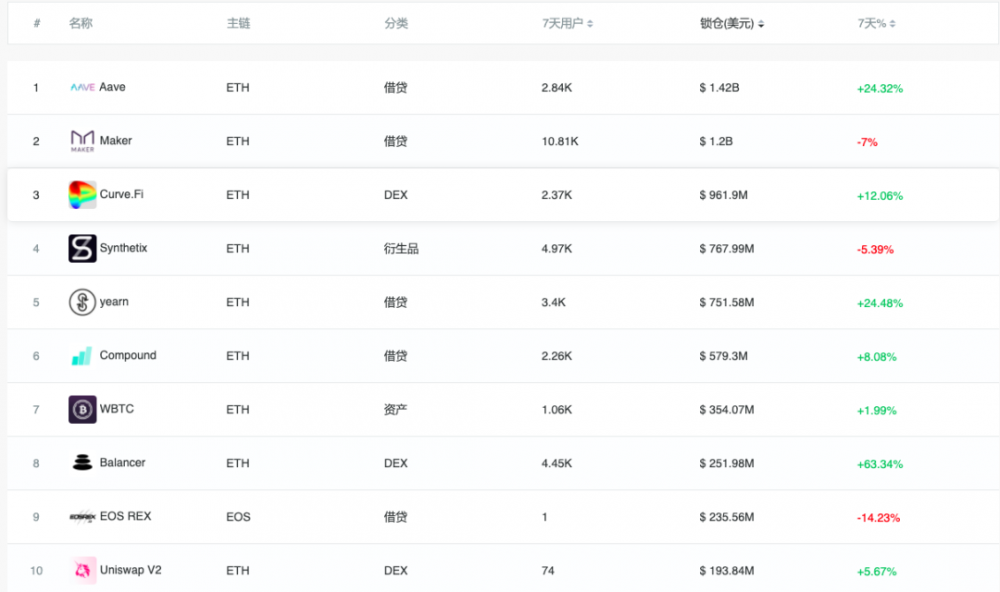The height and width of the screenshot is (592, 1000).
Task: Click the Maker logo icon
Action: tap(81, 141)
